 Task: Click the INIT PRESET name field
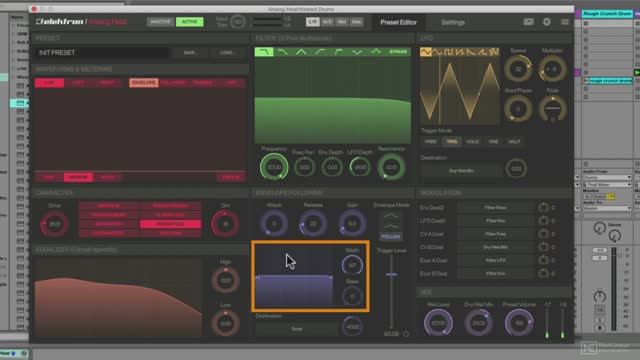coord(102,53)
